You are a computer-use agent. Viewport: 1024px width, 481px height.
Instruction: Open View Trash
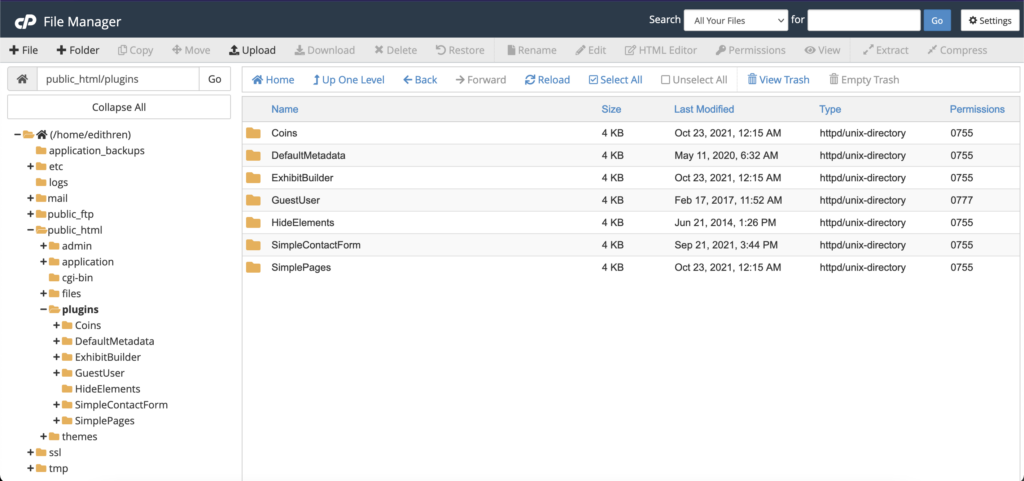(778, 80)
